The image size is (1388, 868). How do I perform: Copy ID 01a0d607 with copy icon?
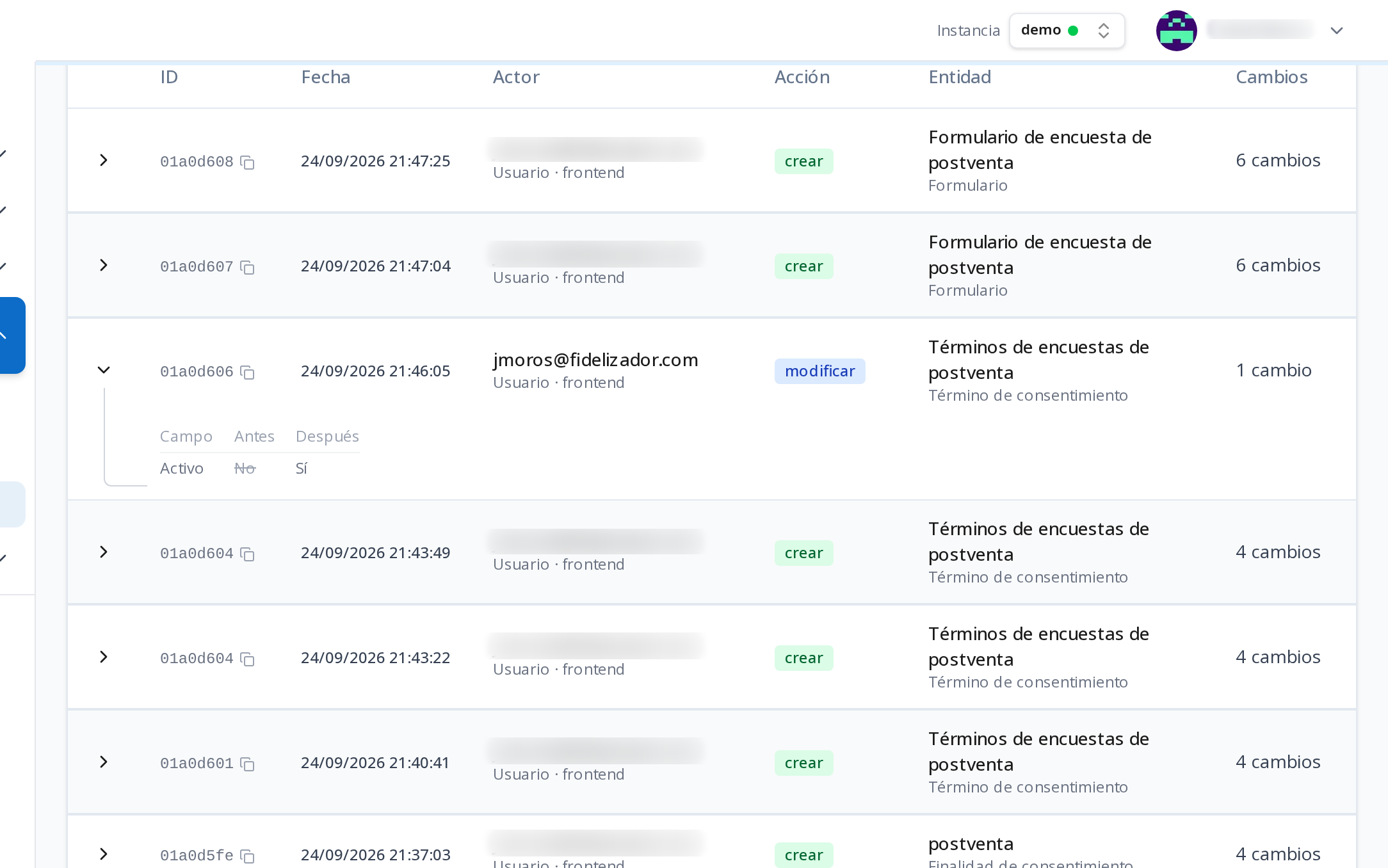click(x=247, y=268)
